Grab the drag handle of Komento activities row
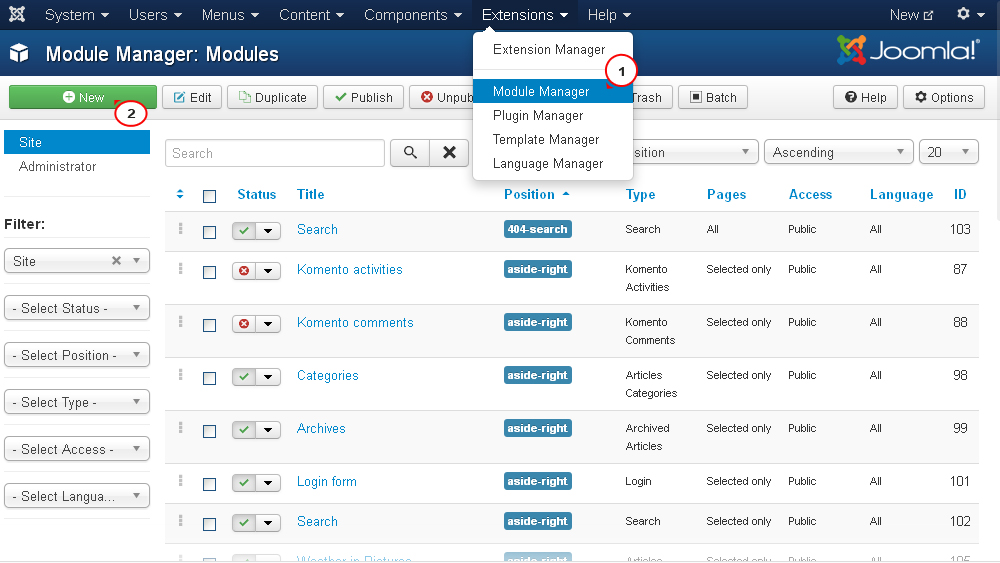This screenshot has width=1000, height=563. pos(180,269)
